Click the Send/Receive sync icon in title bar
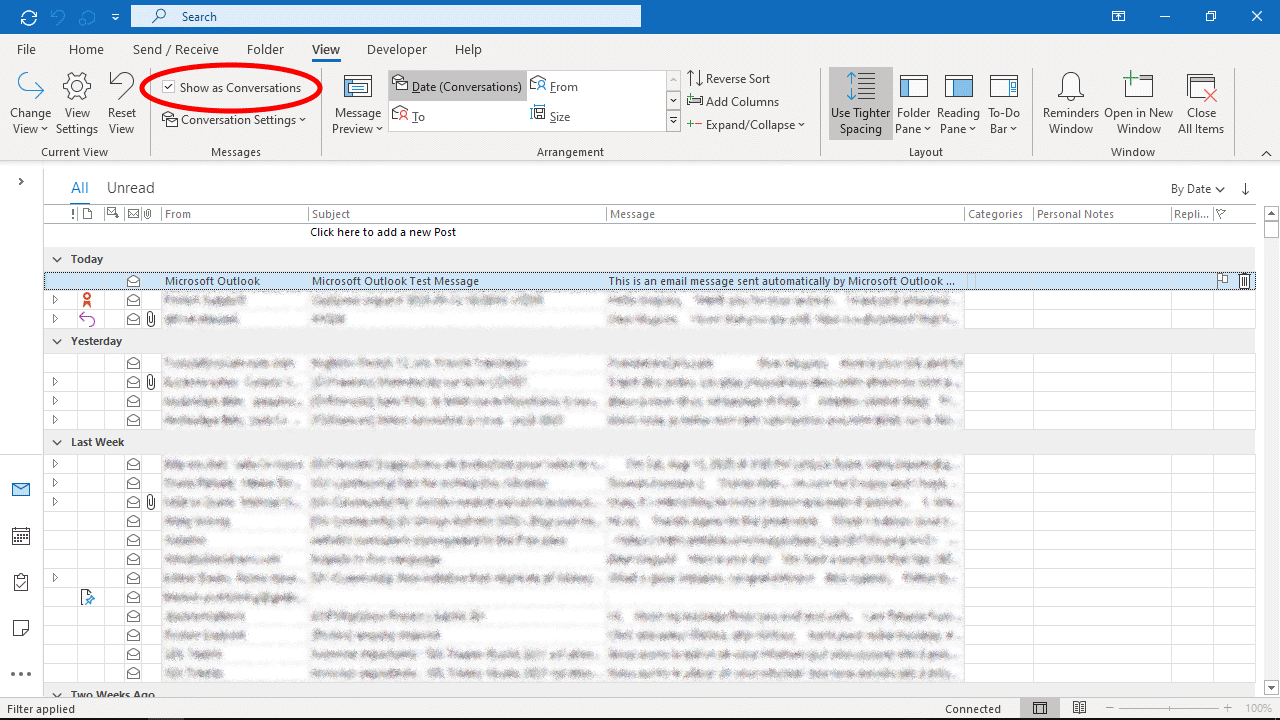This screenshot has width=1280, height=720. click(29, 17)
